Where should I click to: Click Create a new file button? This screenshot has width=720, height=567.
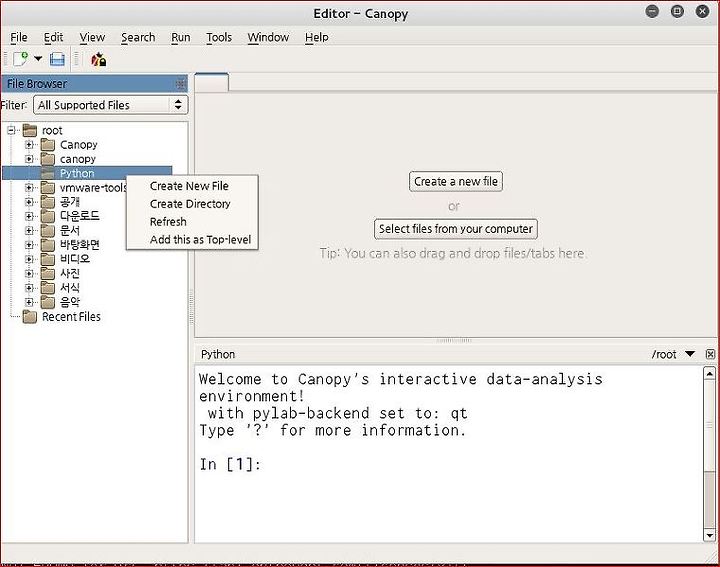pyautogui.click(x=456, y=181)
